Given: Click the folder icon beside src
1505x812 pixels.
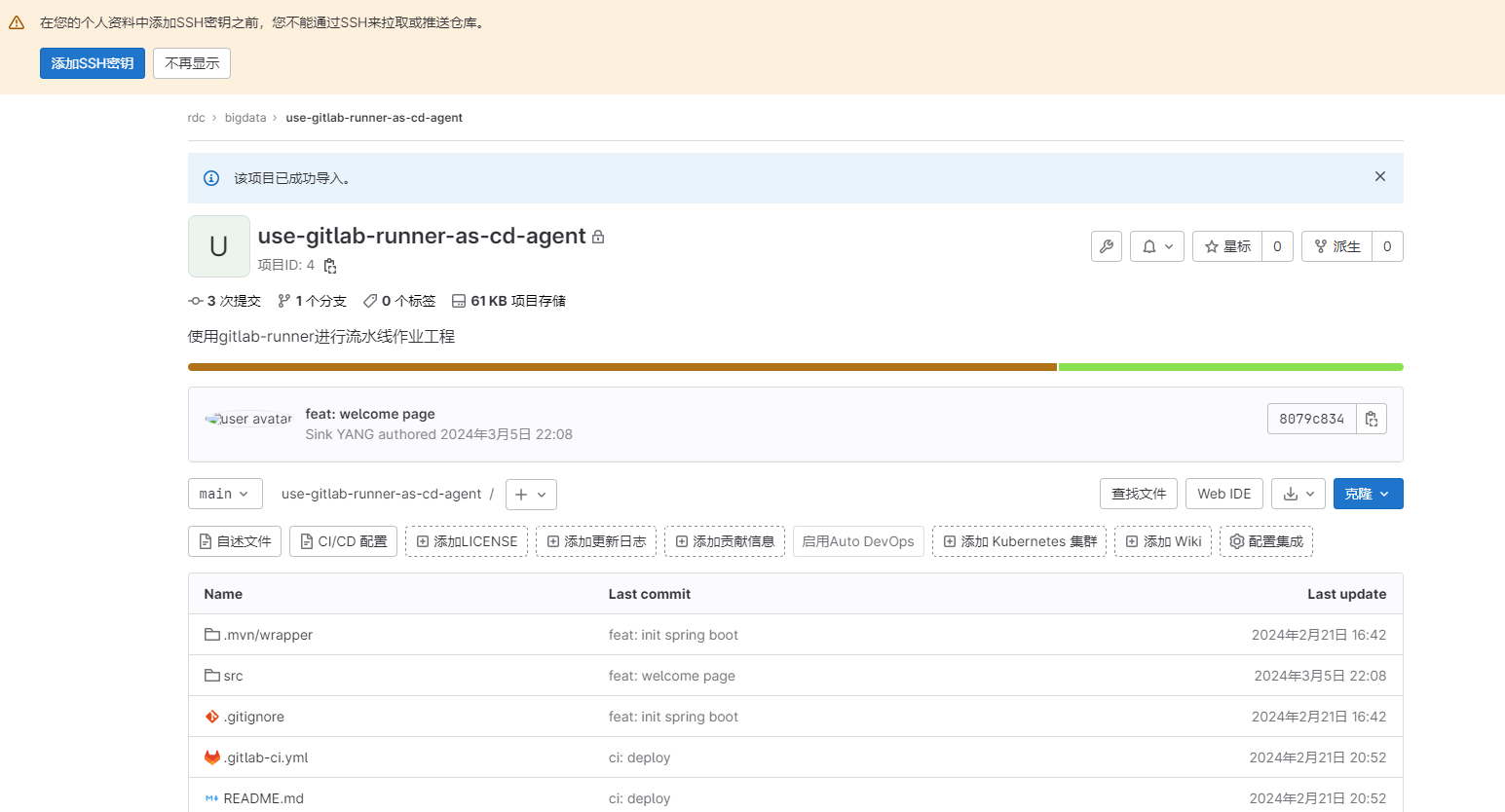Looking at the screenshot, I should pos(211,676).
